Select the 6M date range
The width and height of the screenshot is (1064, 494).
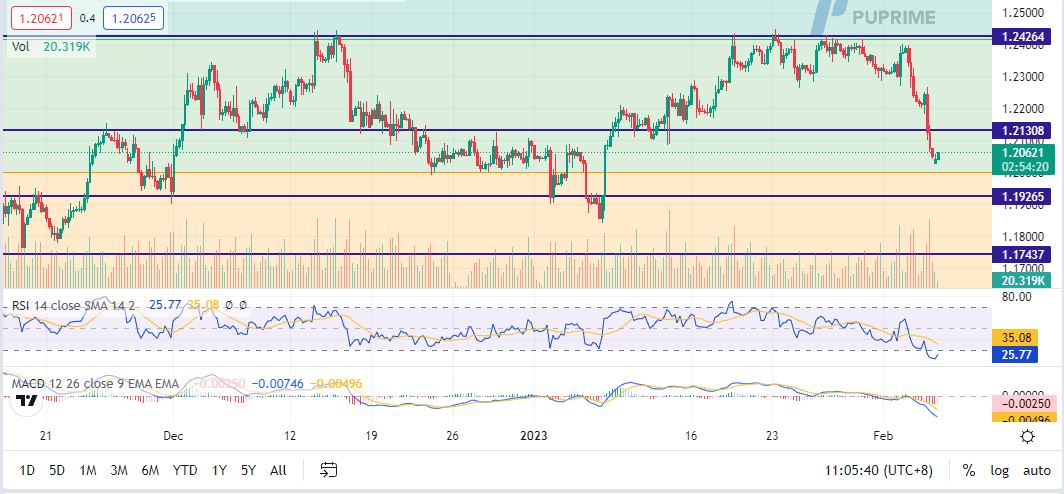(150, 470)
